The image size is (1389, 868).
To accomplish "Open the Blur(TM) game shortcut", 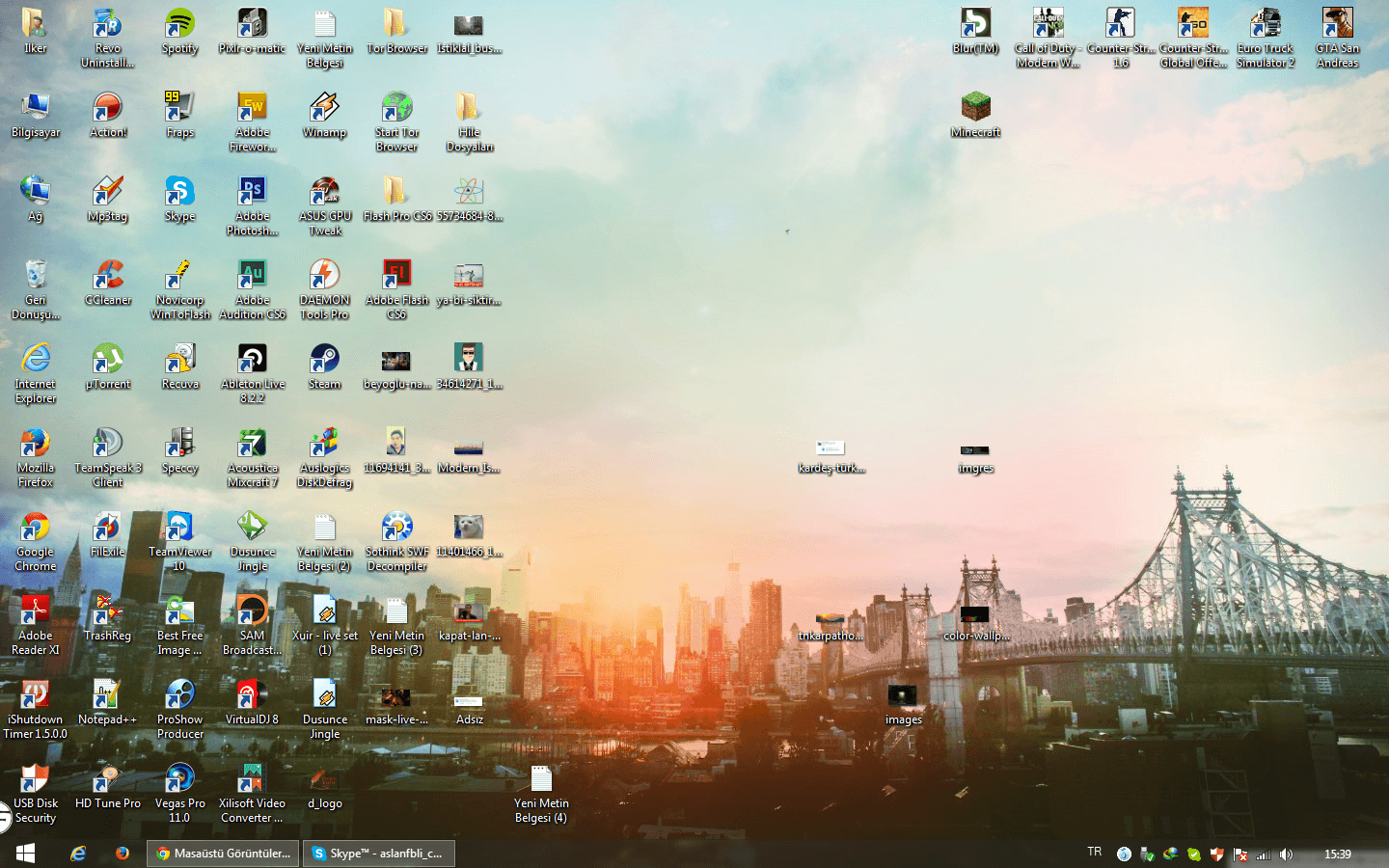I will point(975,32).
